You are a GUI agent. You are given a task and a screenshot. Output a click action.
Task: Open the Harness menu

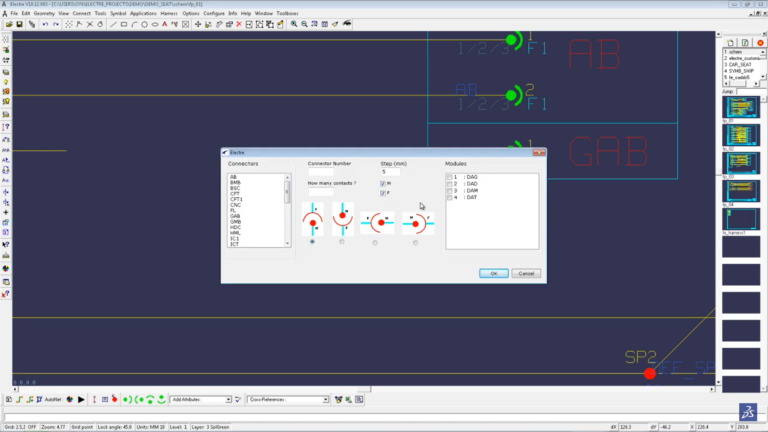[x=169, y=13]
